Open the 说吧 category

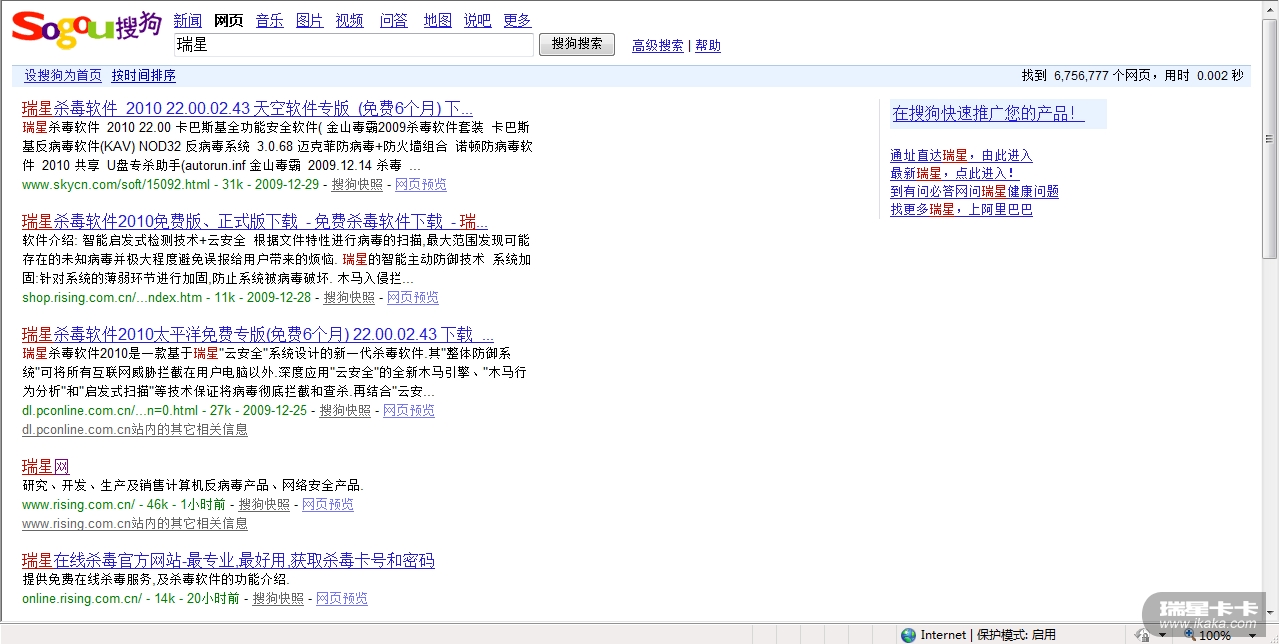point(477,20)
